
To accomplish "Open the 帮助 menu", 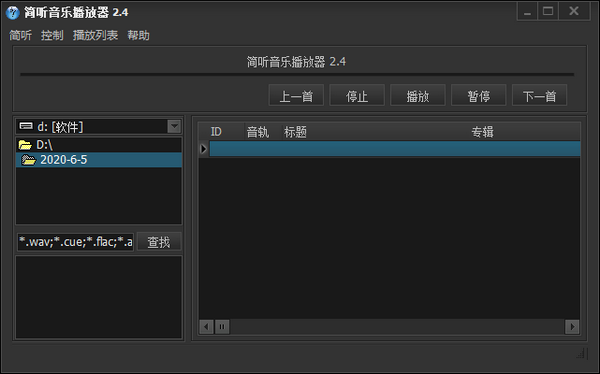I will [139, 35].
